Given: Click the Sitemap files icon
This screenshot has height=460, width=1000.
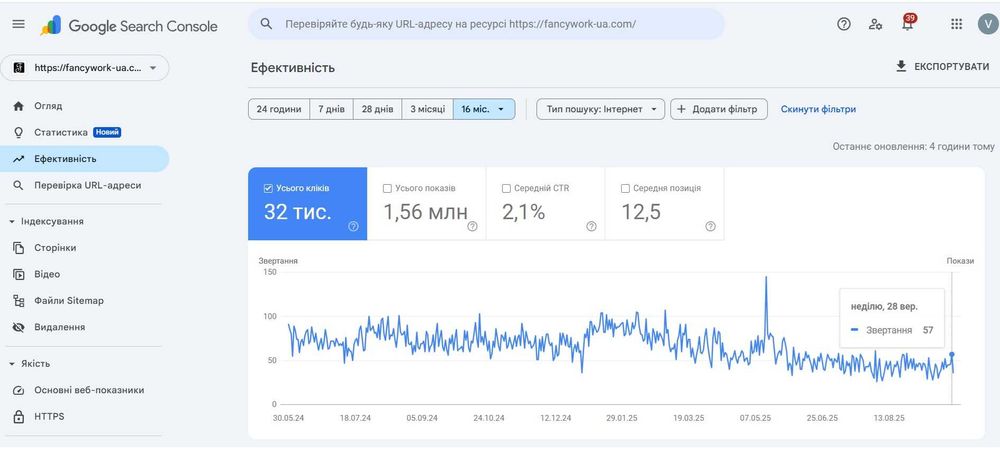Looking at the screenshot, I should coord(18,300).
